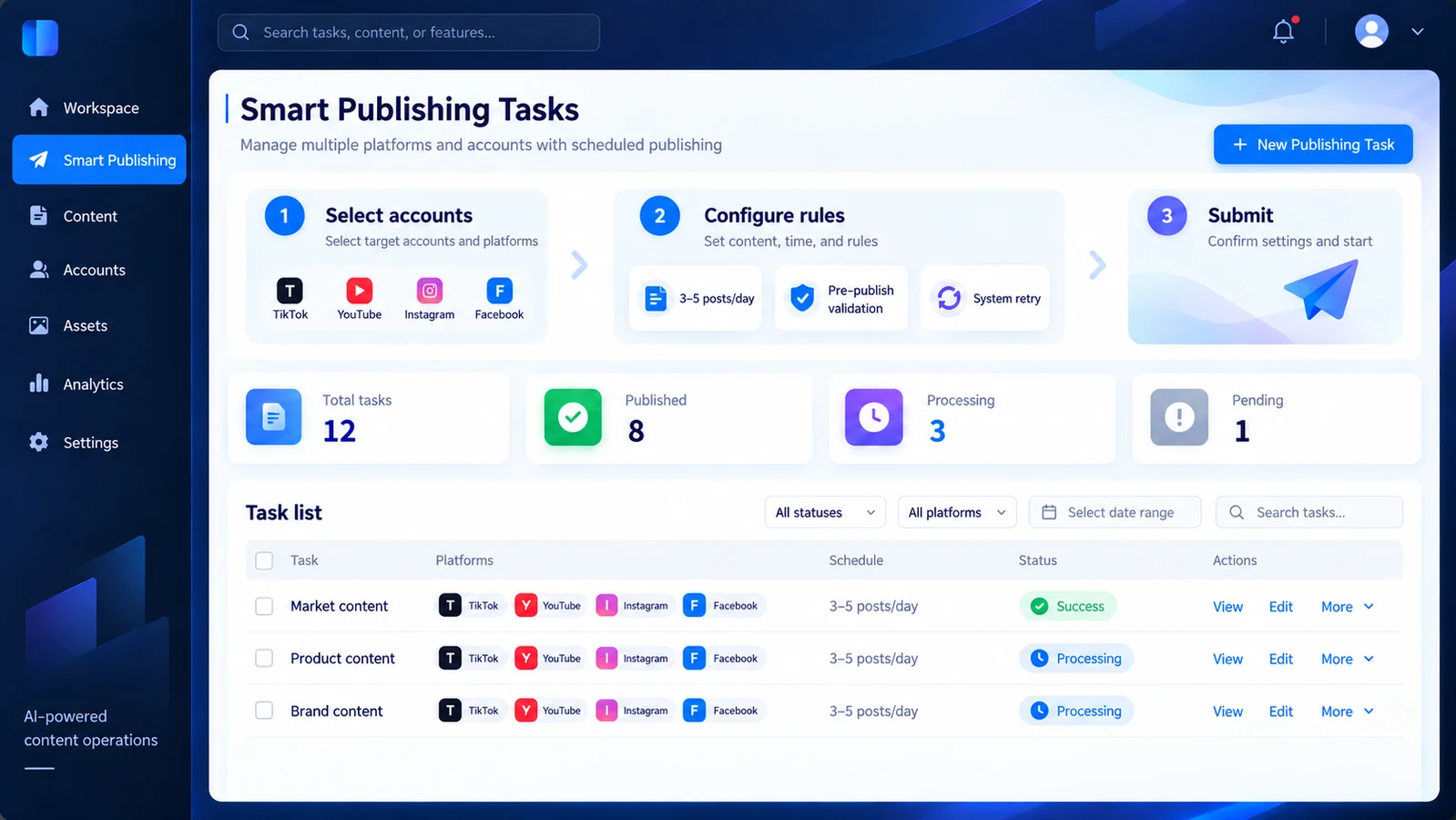Open the user profile avatar
Image resolution: width=1456 pixels, height=820 pixels.
pyautogui.click(x=1371, y=31)
